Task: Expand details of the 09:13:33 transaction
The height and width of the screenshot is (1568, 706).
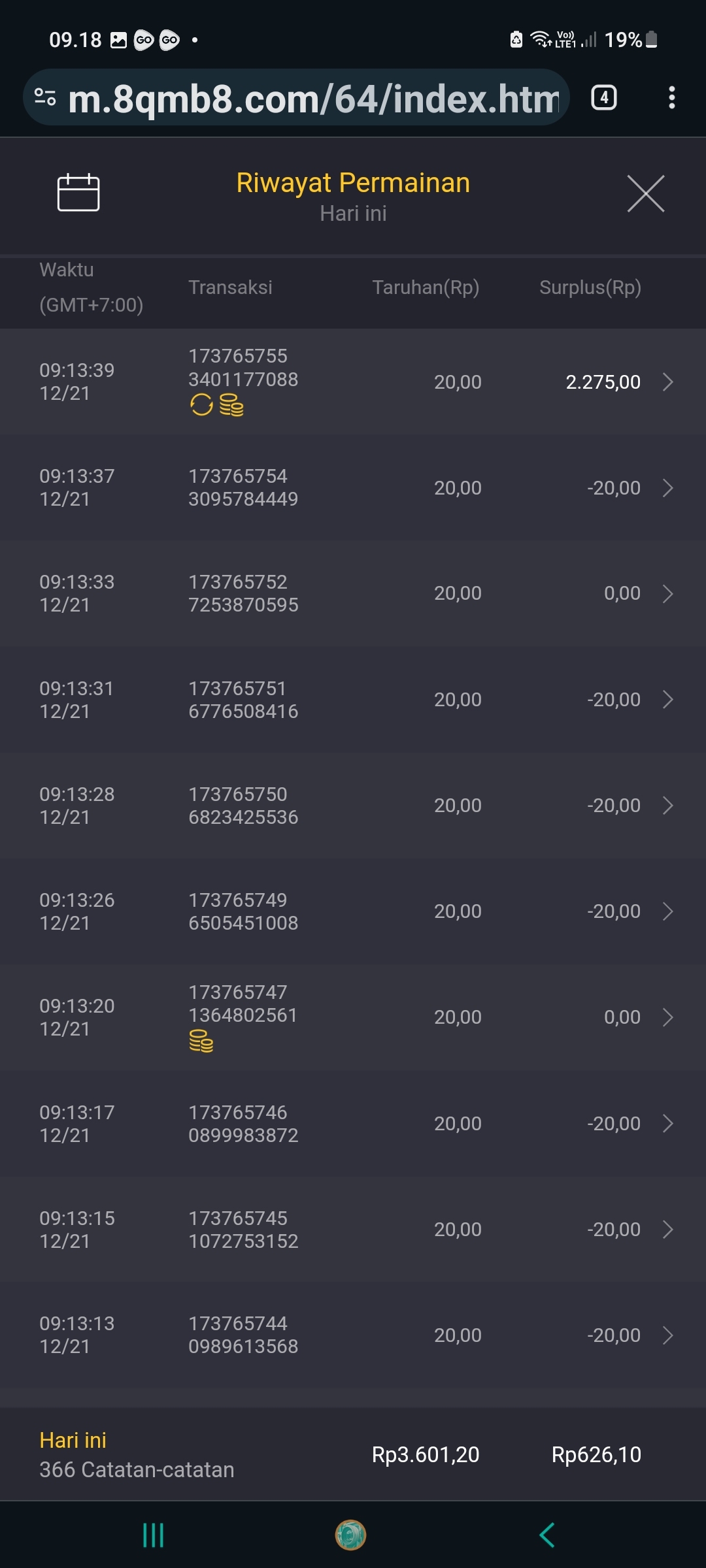Action: coord(667,594)
